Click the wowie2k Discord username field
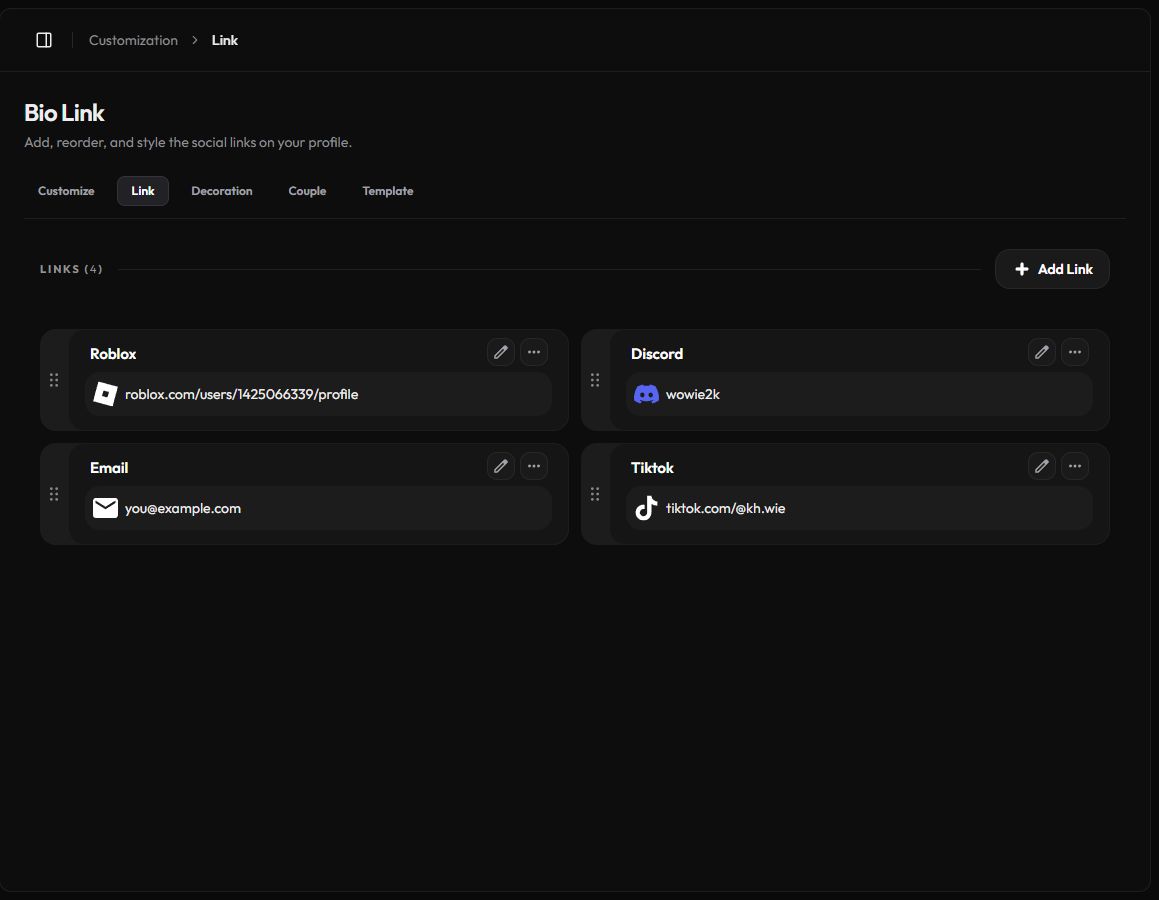1159x900 pixels. coord(860,394)
